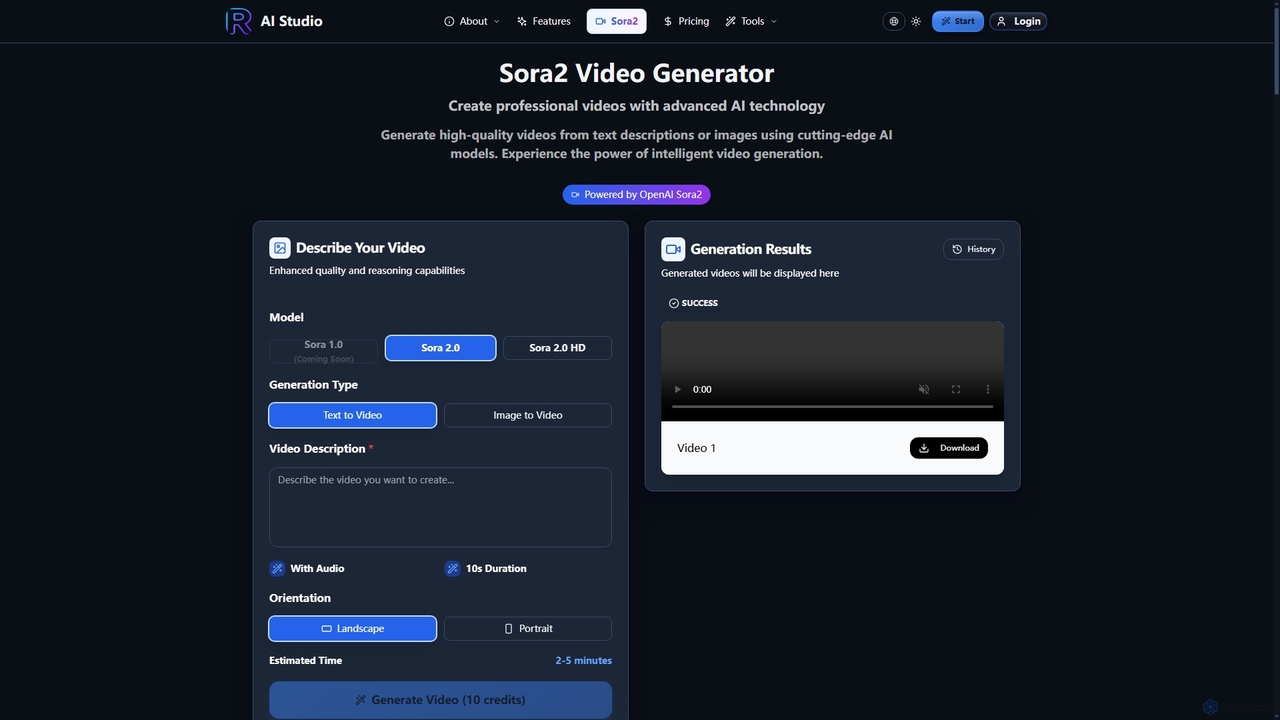Click the Describe Your Video image icon
1280x720 pixels.
coord(280,248)
